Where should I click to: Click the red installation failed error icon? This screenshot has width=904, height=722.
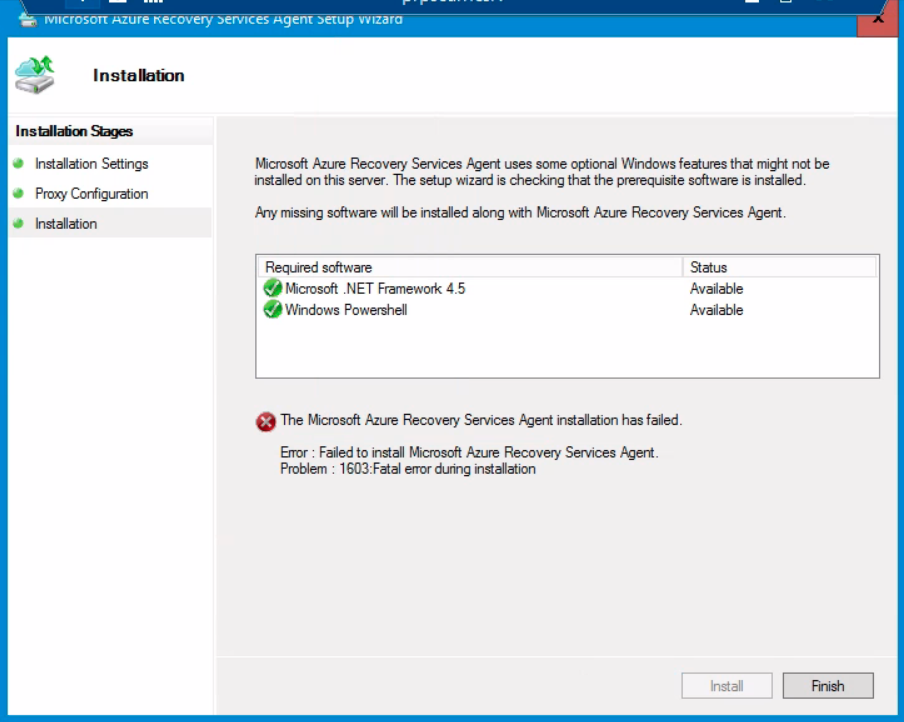[266, 422]
